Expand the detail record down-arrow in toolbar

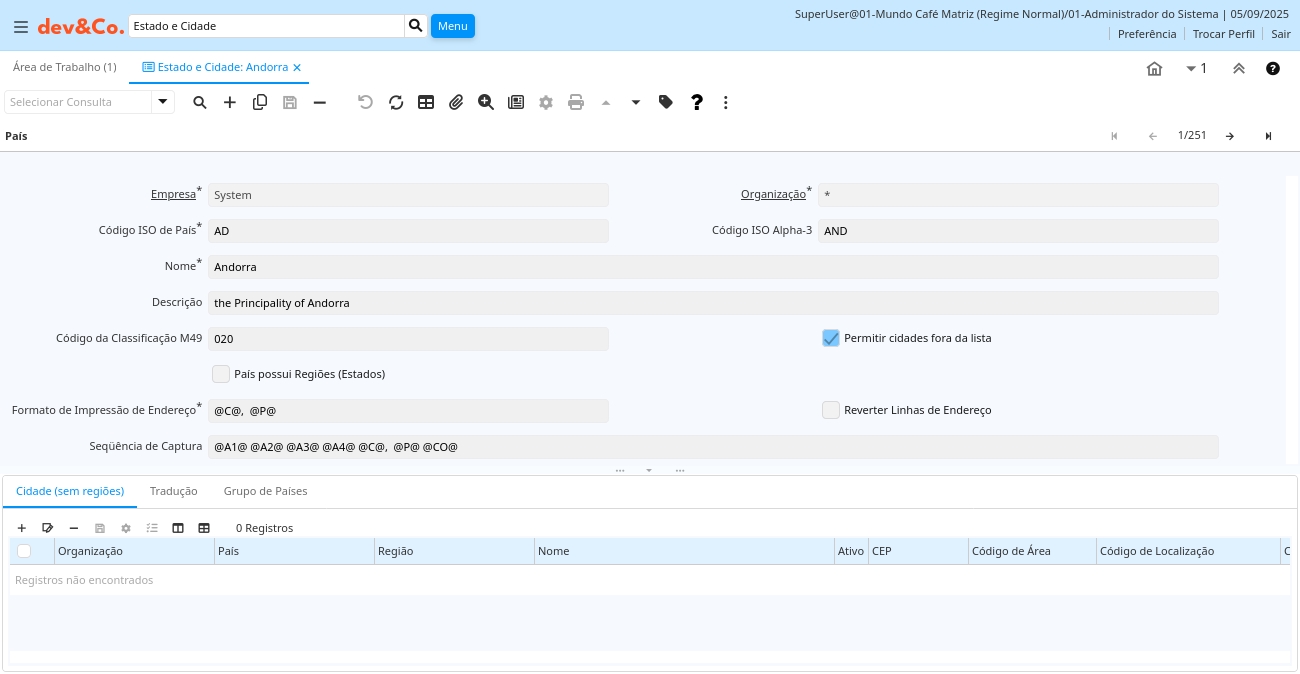636,102
